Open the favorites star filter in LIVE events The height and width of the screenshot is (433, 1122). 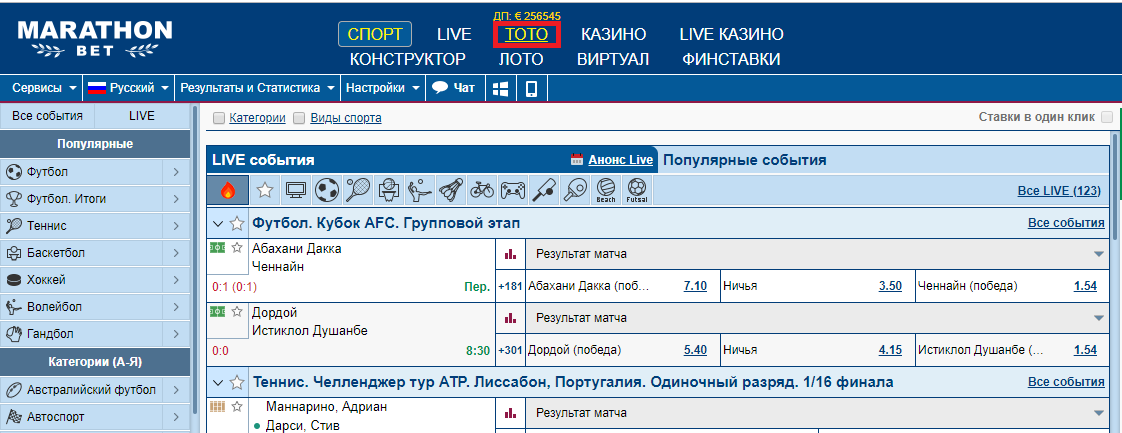[265, 190]
